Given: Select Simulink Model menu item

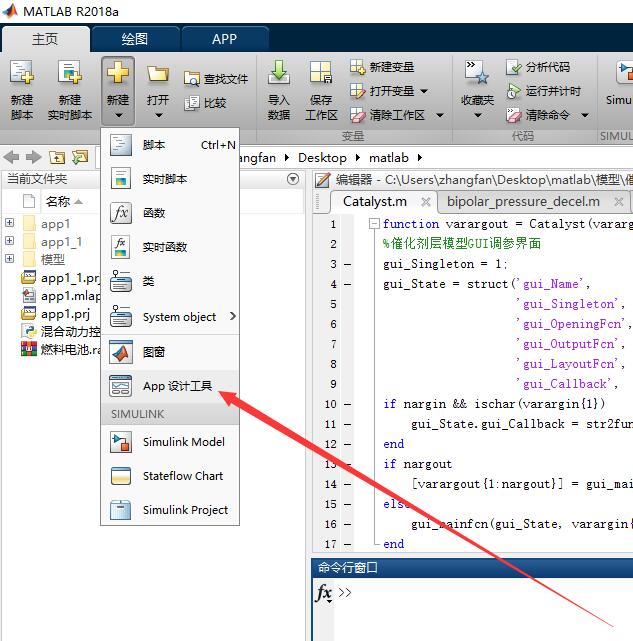Looking at the screenshot, I should pyautogui.click(x=170, y=442).
